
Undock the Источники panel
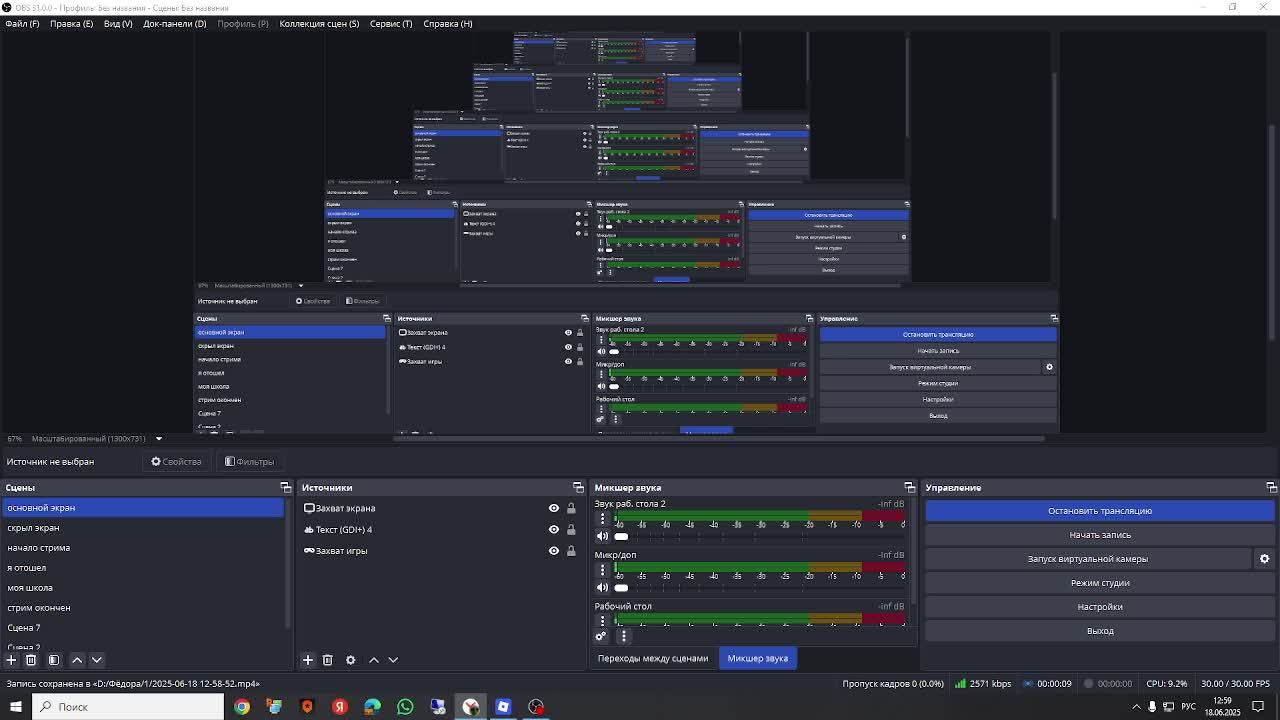point(578,488)
